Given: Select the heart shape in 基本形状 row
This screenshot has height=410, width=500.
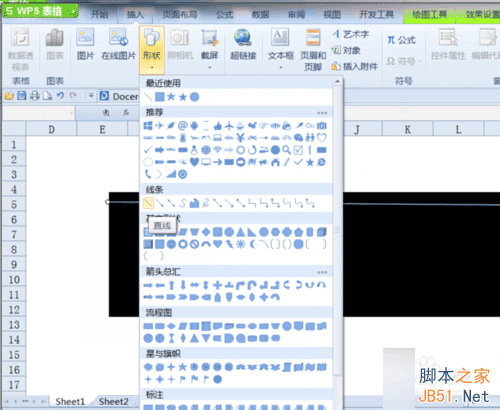Looking at the screenshot, I should 218,244.
